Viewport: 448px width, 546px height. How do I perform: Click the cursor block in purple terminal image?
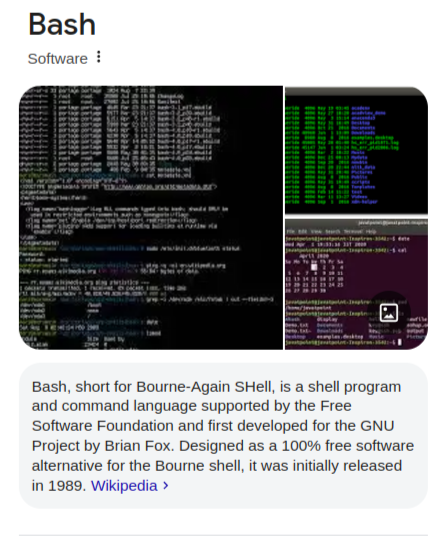[400, 342]
